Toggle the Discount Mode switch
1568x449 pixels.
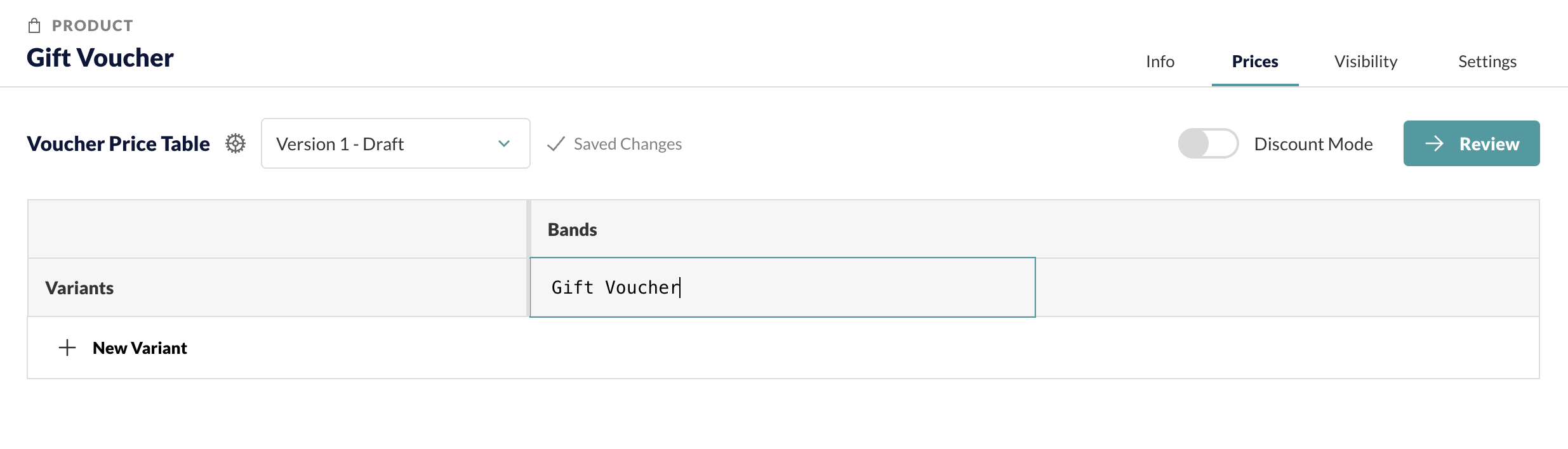click(1208, 143)
